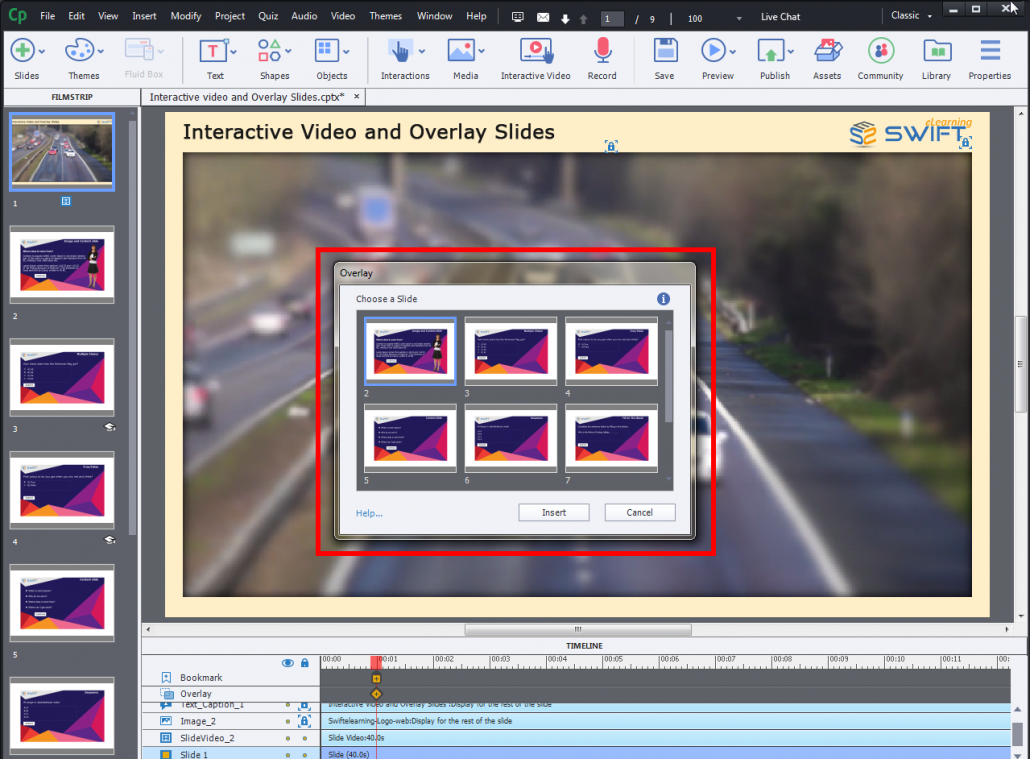Viewport: 1030px width, 759px height.
Task: Lock all layers using the timeline padlock
Action: [304, 663]
